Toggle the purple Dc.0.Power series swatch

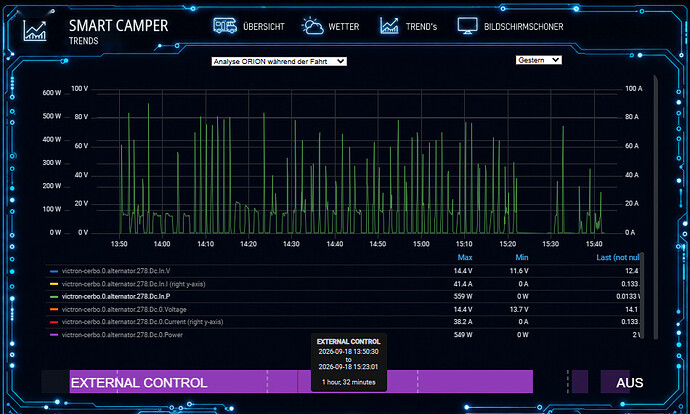coord(55,335)
